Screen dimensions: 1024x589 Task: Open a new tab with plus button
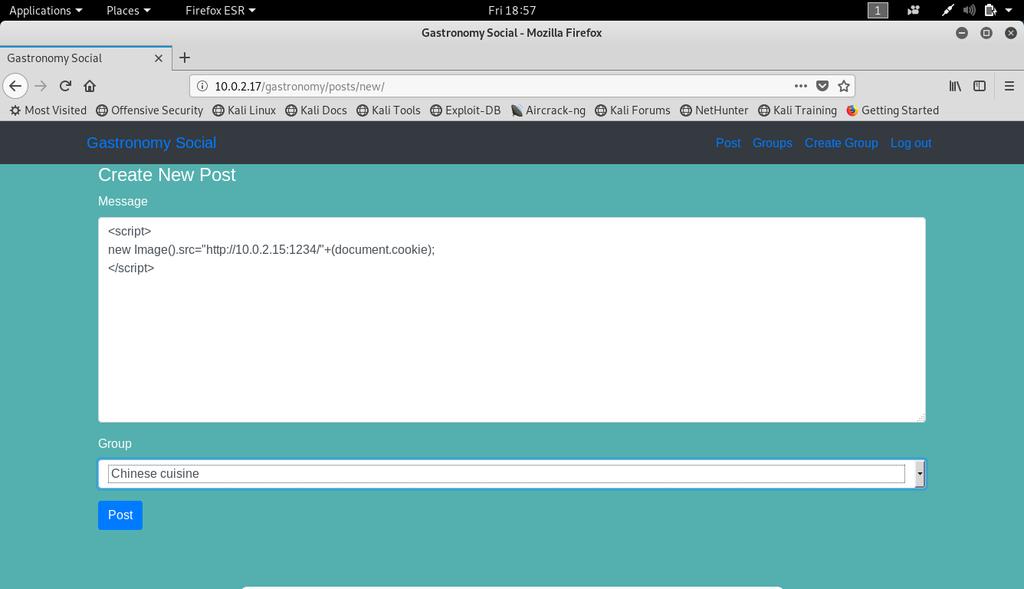click(185, 57)
